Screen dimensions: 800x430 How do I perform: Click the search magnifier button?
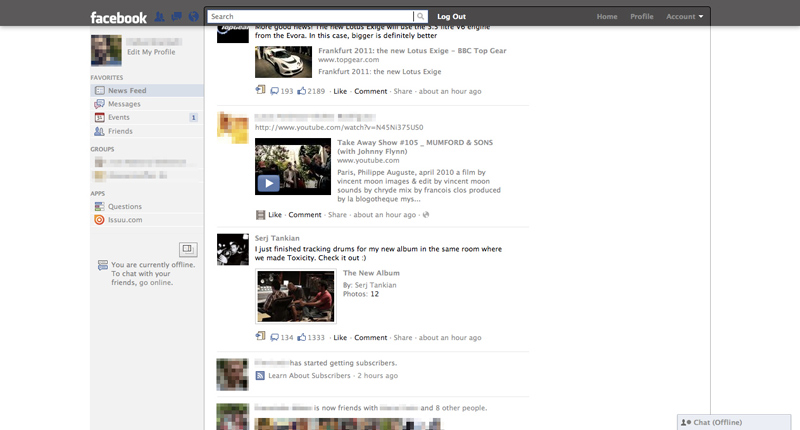point(420,16)
